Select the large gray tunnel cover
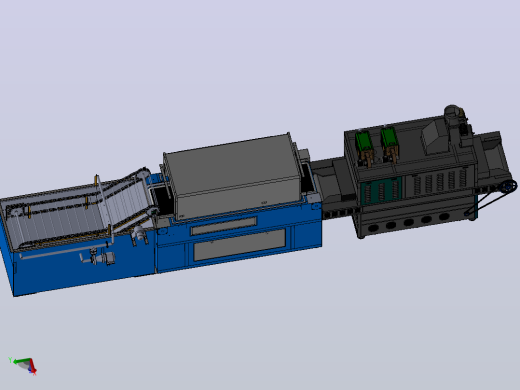This screenshot has width=520, height=390. [x=233, y=175]
